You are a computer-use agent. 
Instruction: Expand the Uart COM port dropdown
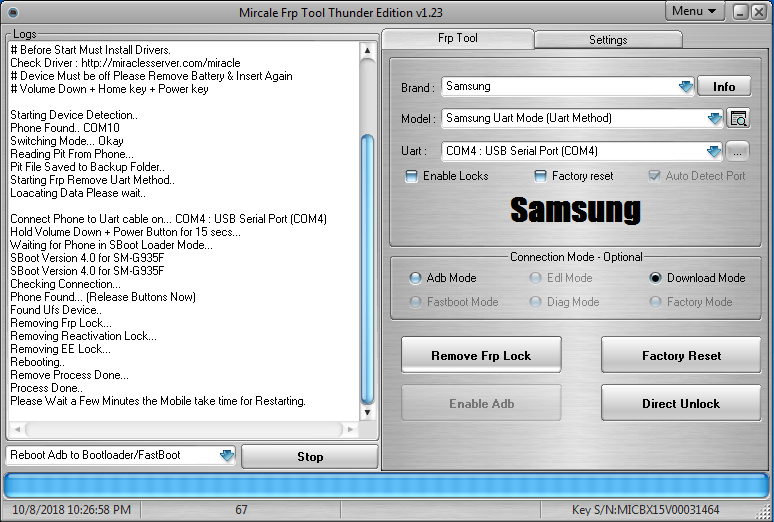click(714, 152)
